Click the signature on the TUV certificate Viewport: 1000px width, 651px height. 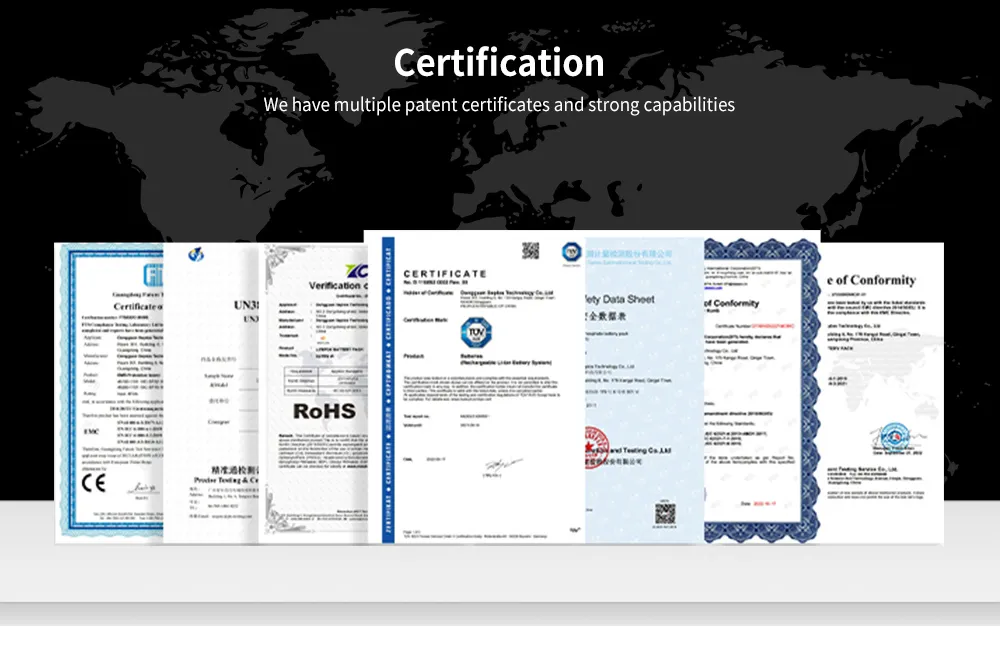(497, 464)
